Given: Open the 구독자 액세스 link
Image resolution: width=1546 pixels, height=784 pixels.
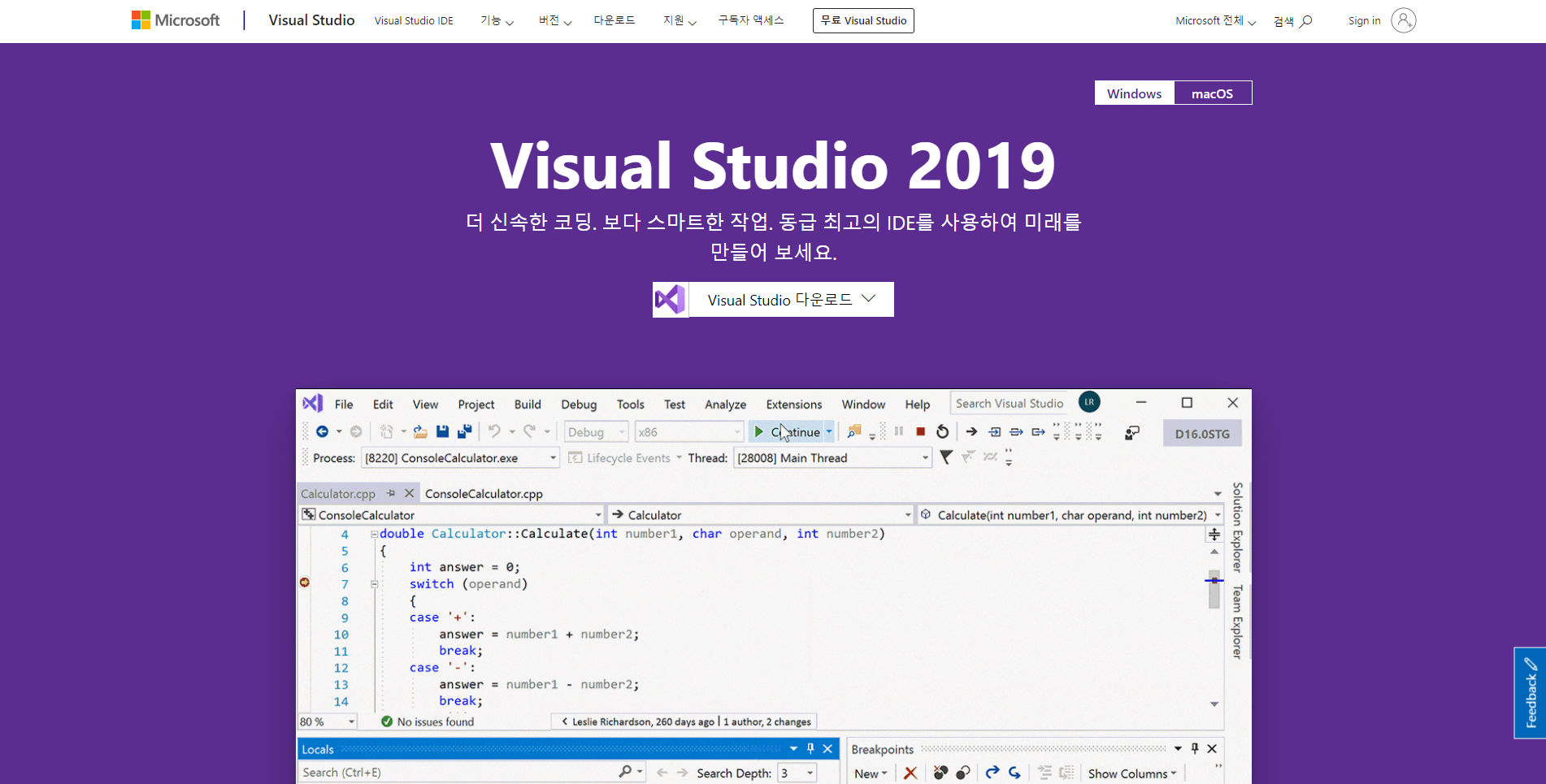Looking at the screenshot, I should pos(751,20).
